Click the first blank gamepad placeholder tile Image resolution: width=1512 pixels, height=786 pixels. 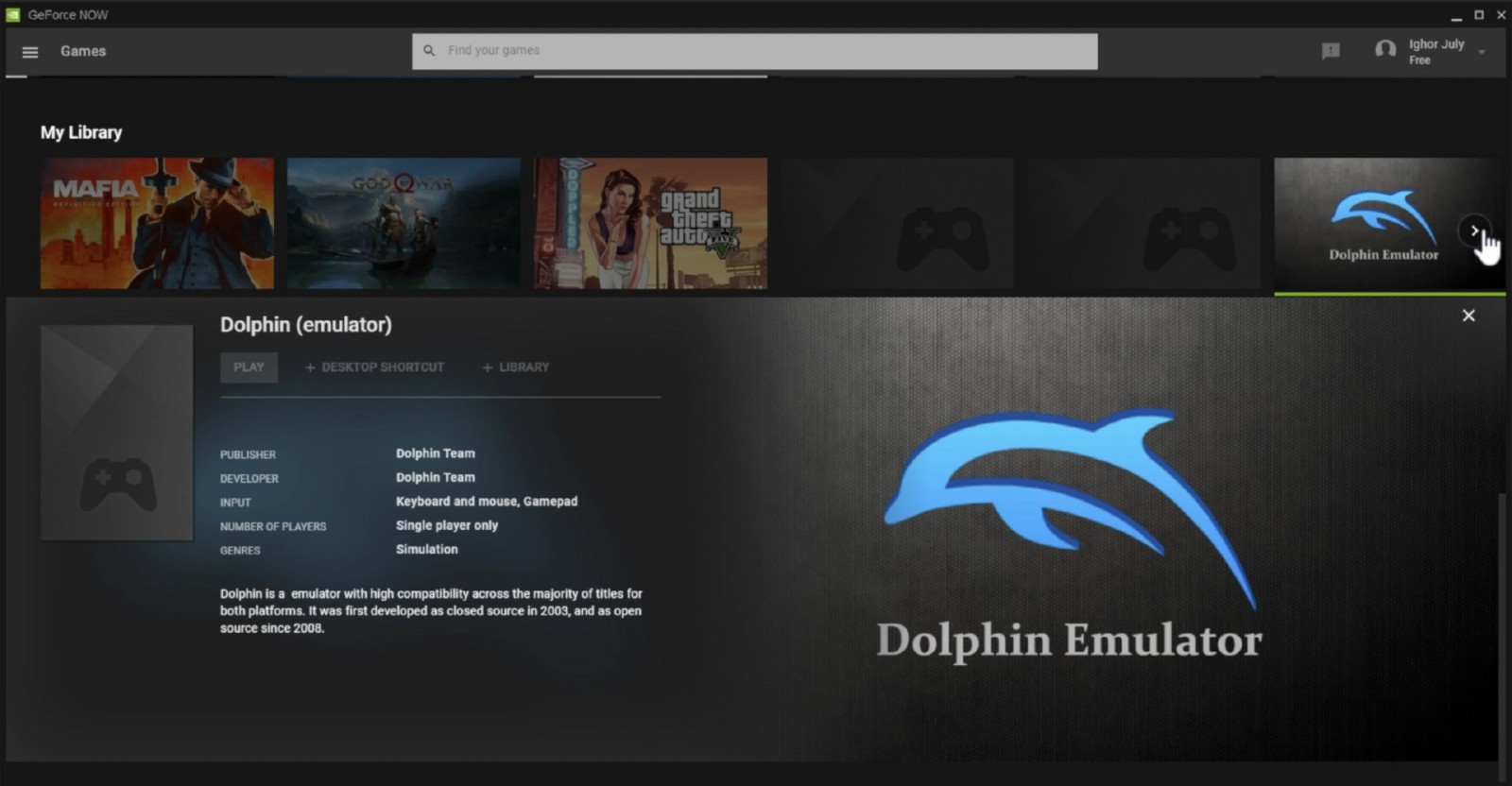click(x=898, y=223)
